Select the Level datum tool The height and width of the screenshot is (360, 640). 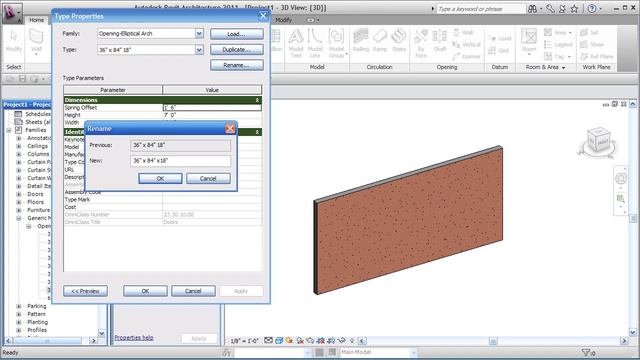click(x=500, y=38)
